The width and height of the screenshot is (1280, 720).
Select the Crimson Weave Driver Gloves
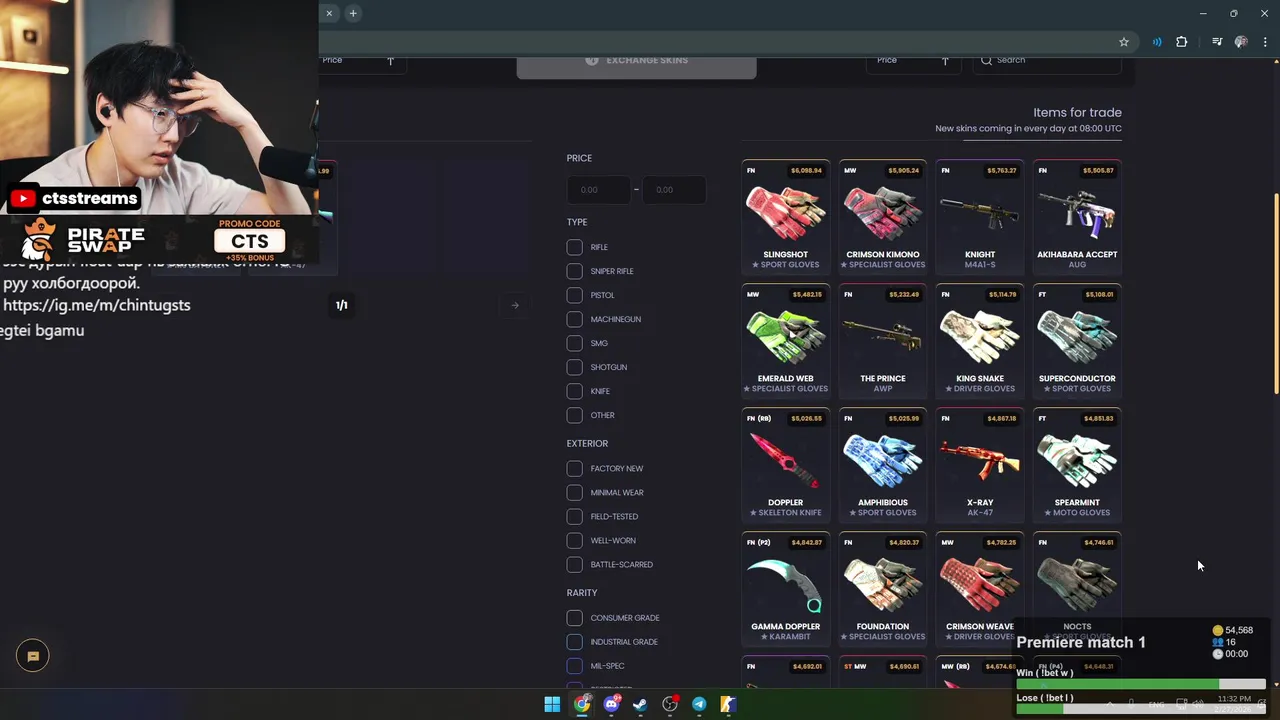pyautogui.click(x=979, y=589)
